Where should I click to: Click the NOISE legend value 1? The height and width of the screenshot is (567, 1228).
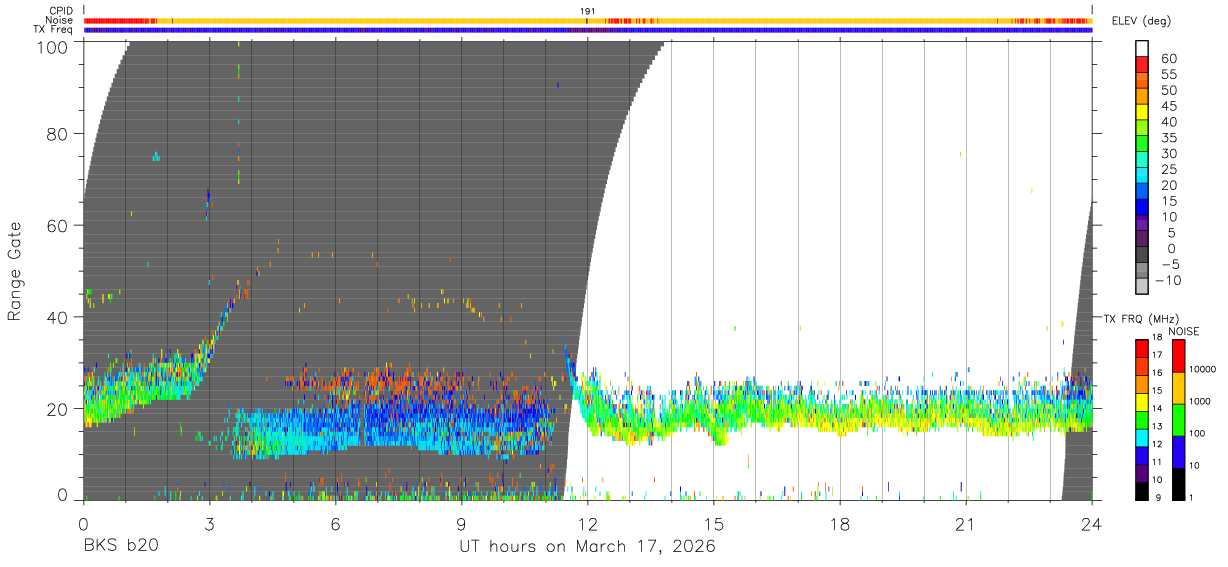[x=1191, y=499]
